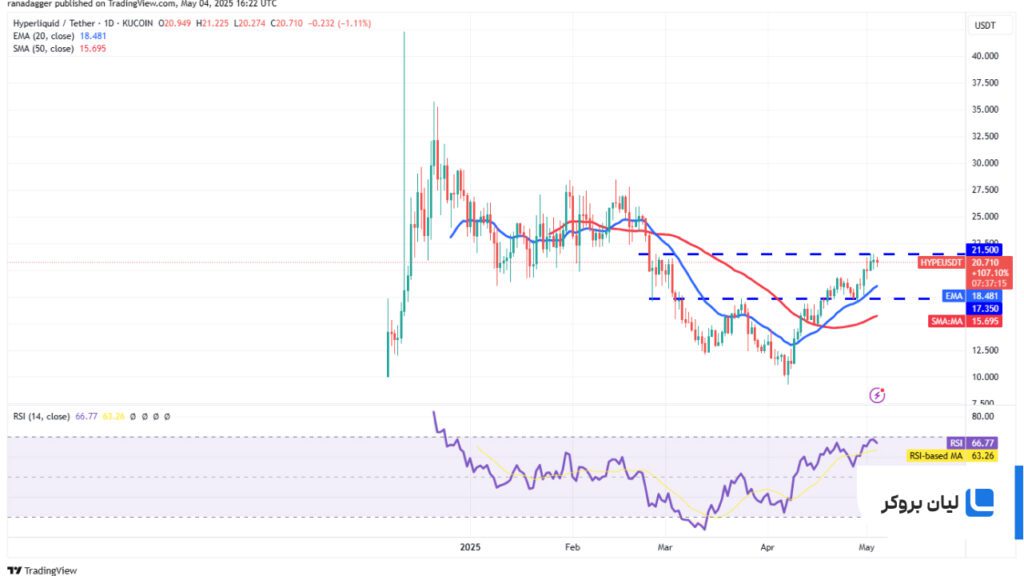
Task: Click the 40.000 price axis value
Action: click(985, 56)
